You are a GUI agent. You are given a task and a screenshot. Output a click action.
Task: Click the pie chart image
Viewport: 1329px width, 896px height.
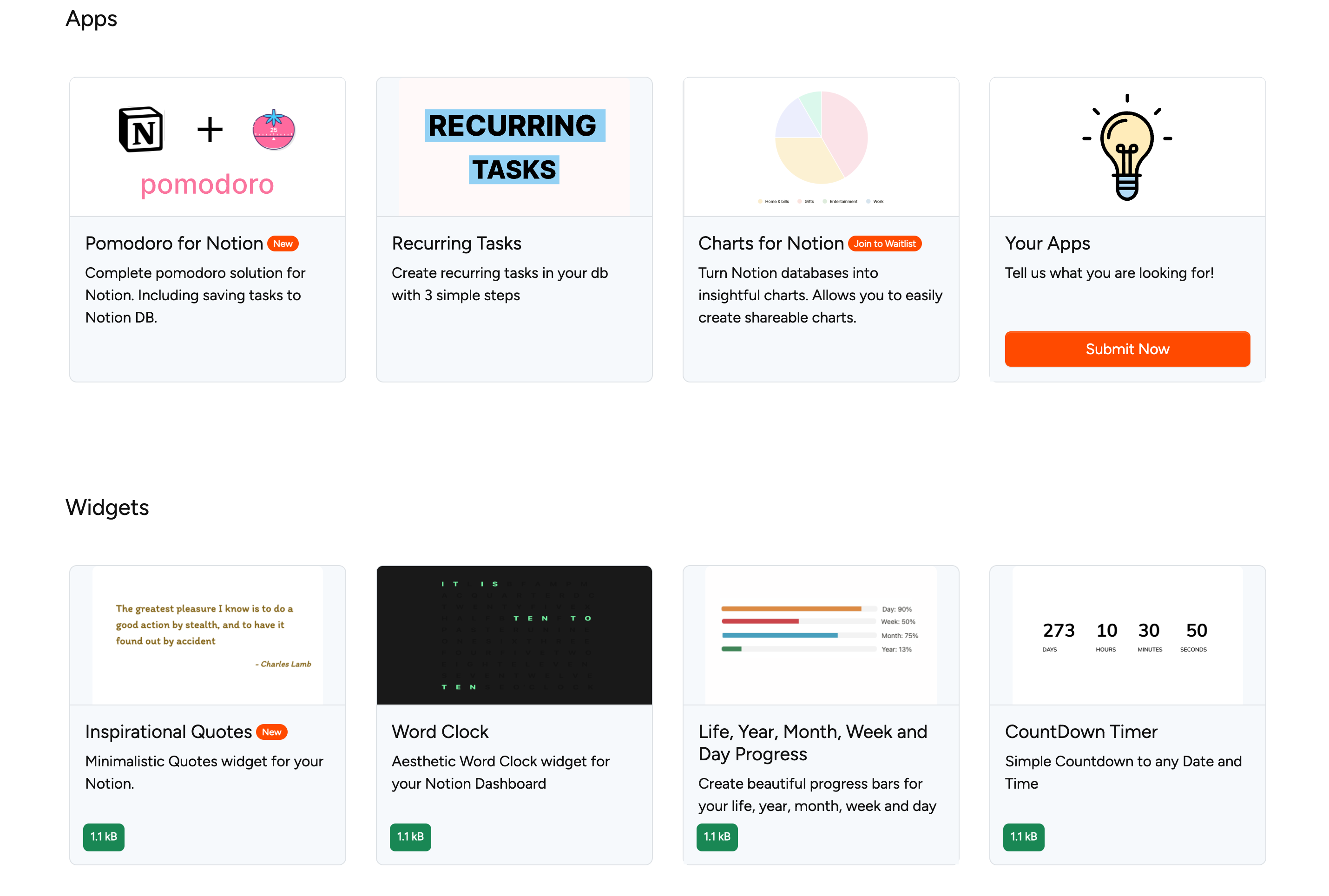click(821, 138)
